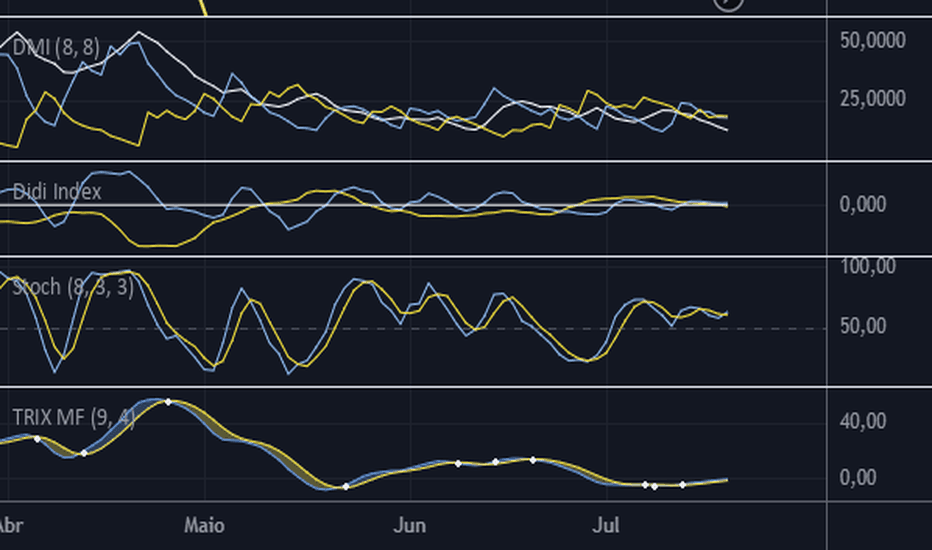Click the TRIX crossover dot at the peak

[168, 403]
